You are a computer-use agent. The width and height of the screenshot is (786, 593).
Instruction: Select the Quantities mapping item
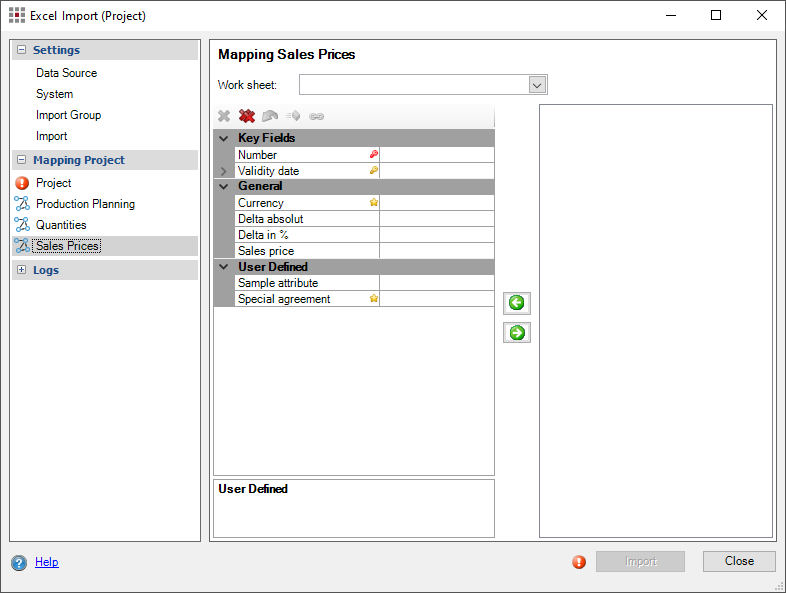pos(61,225)
